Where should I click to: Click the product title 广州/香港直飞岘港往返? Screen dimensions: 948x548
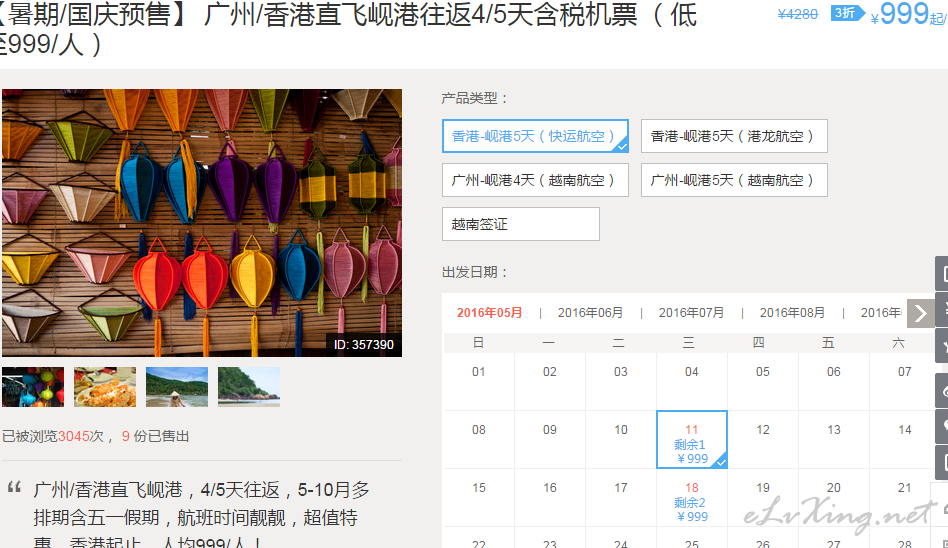pos(348,28)
